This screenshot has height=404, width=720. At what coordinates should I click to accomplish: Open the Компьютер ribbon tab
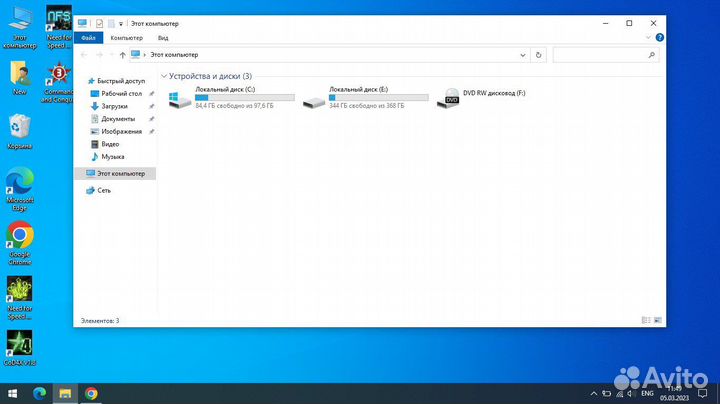click(127, 38)
